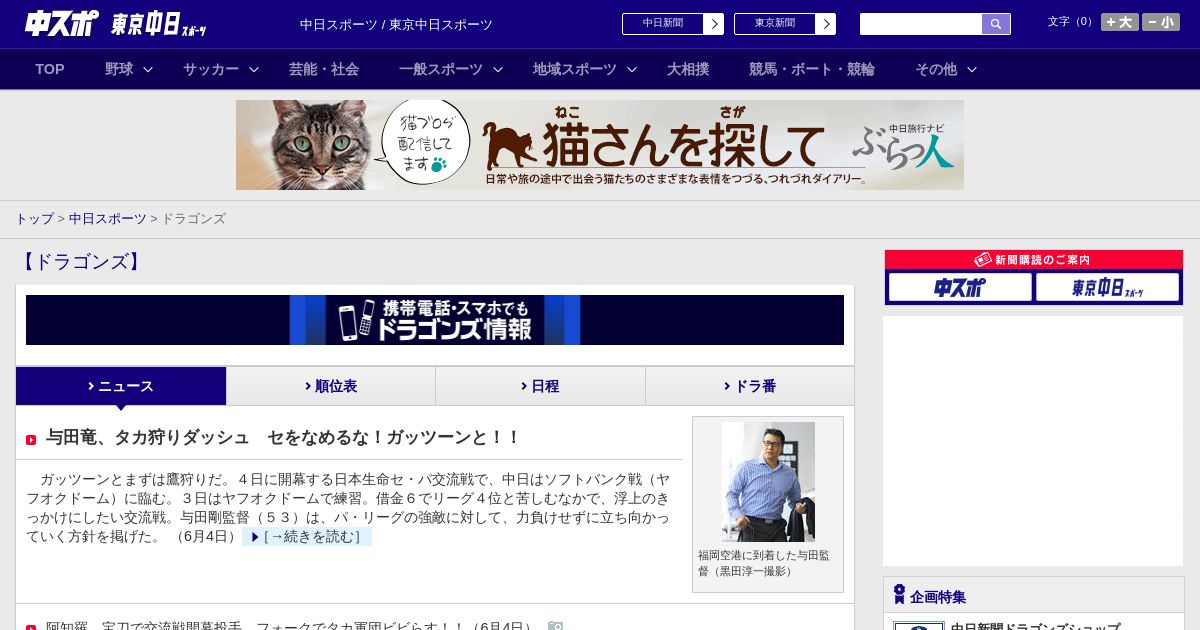Click the 東京中日スポーツ subscription button in sidebar
The image size is (1200, 630).
point(1107,288)
